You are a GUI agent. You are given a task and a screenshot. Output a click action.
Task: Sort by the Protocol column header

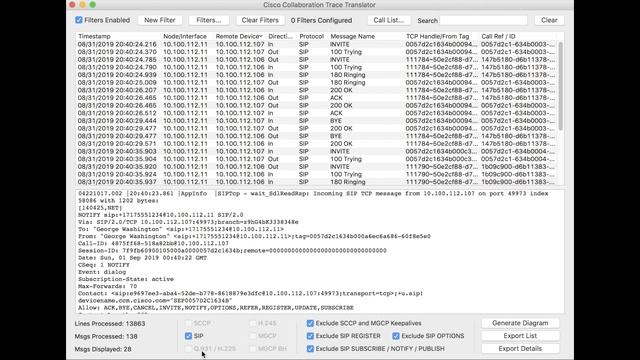coord(311,36)
